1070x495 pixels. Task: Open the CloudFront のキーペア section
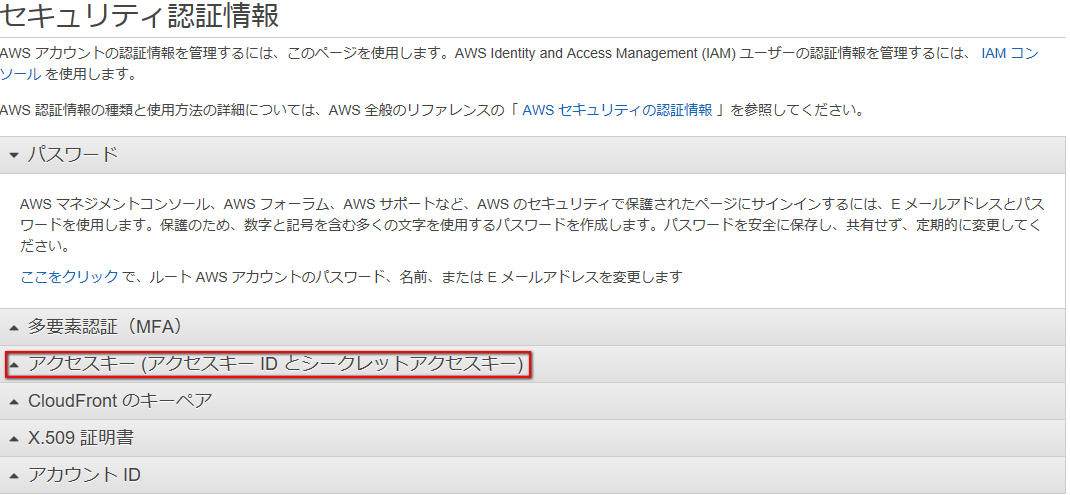pos(120,402)
